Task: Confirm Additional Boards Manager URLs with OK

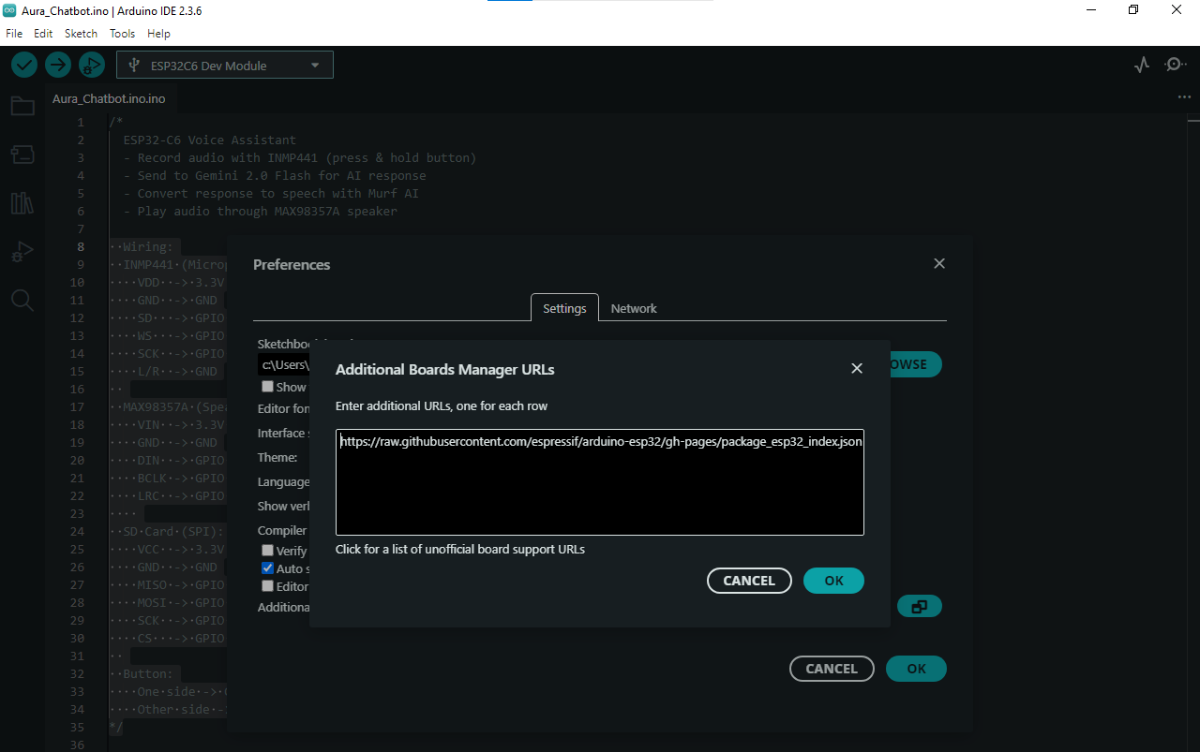Action: (833, 581)
